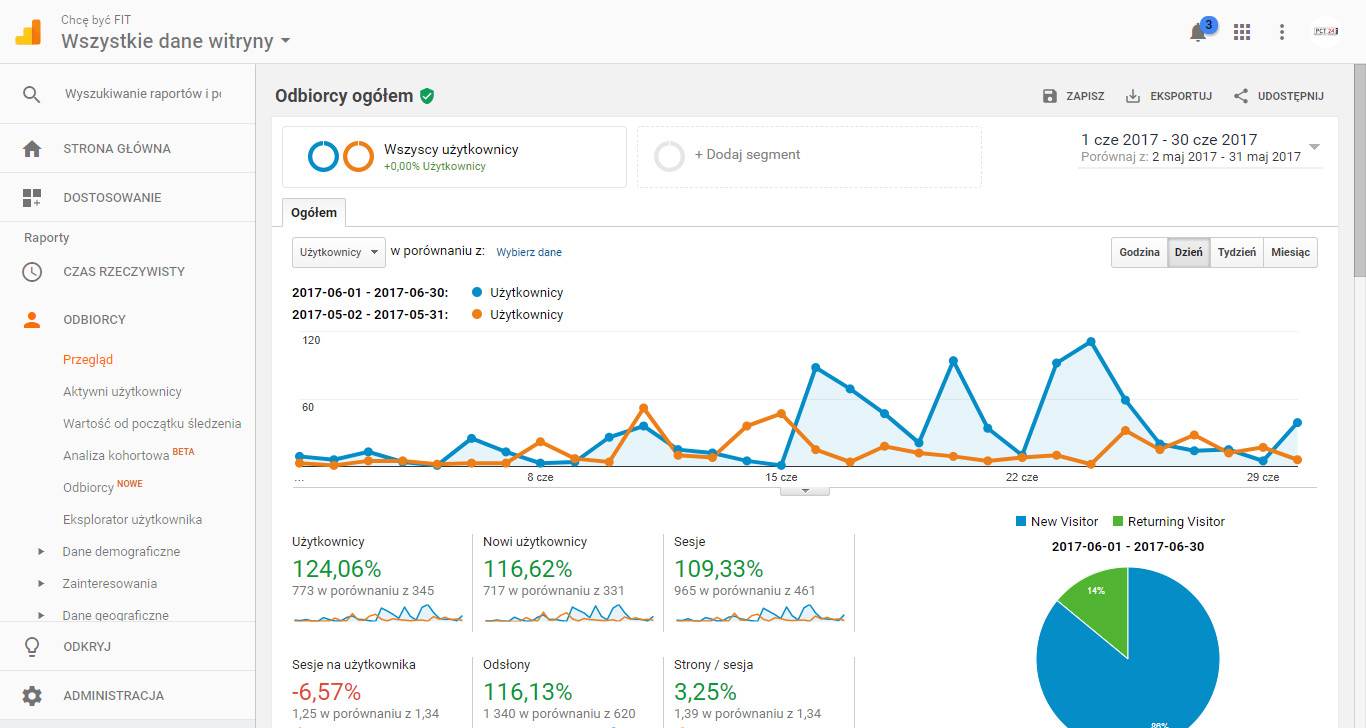Open the notifications bell with 3 alerts
The height and width of the screenshot is (728, 1366).
click(x=1199, y=31)
